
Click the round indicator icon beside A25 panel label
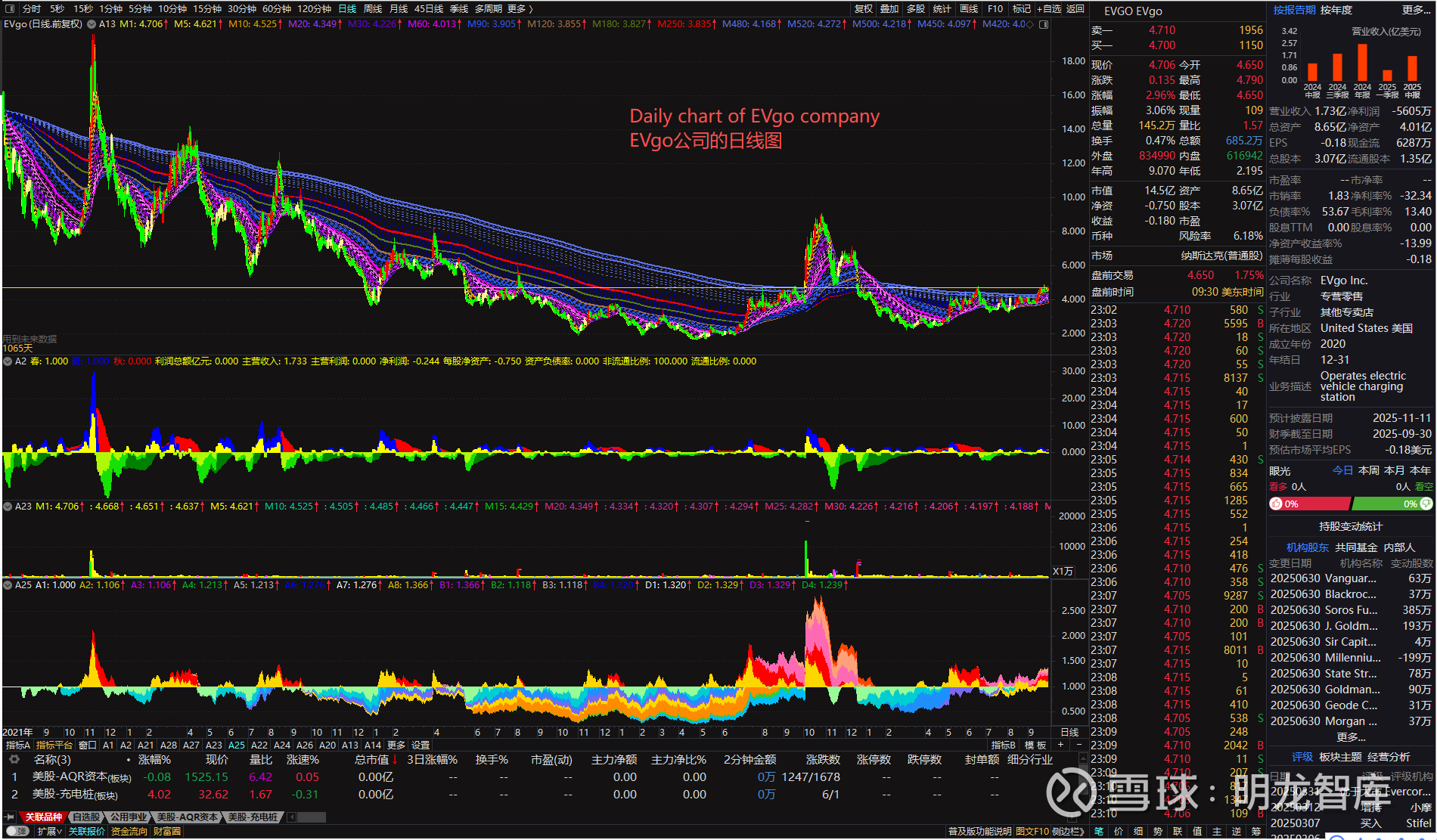pos(8,585)
